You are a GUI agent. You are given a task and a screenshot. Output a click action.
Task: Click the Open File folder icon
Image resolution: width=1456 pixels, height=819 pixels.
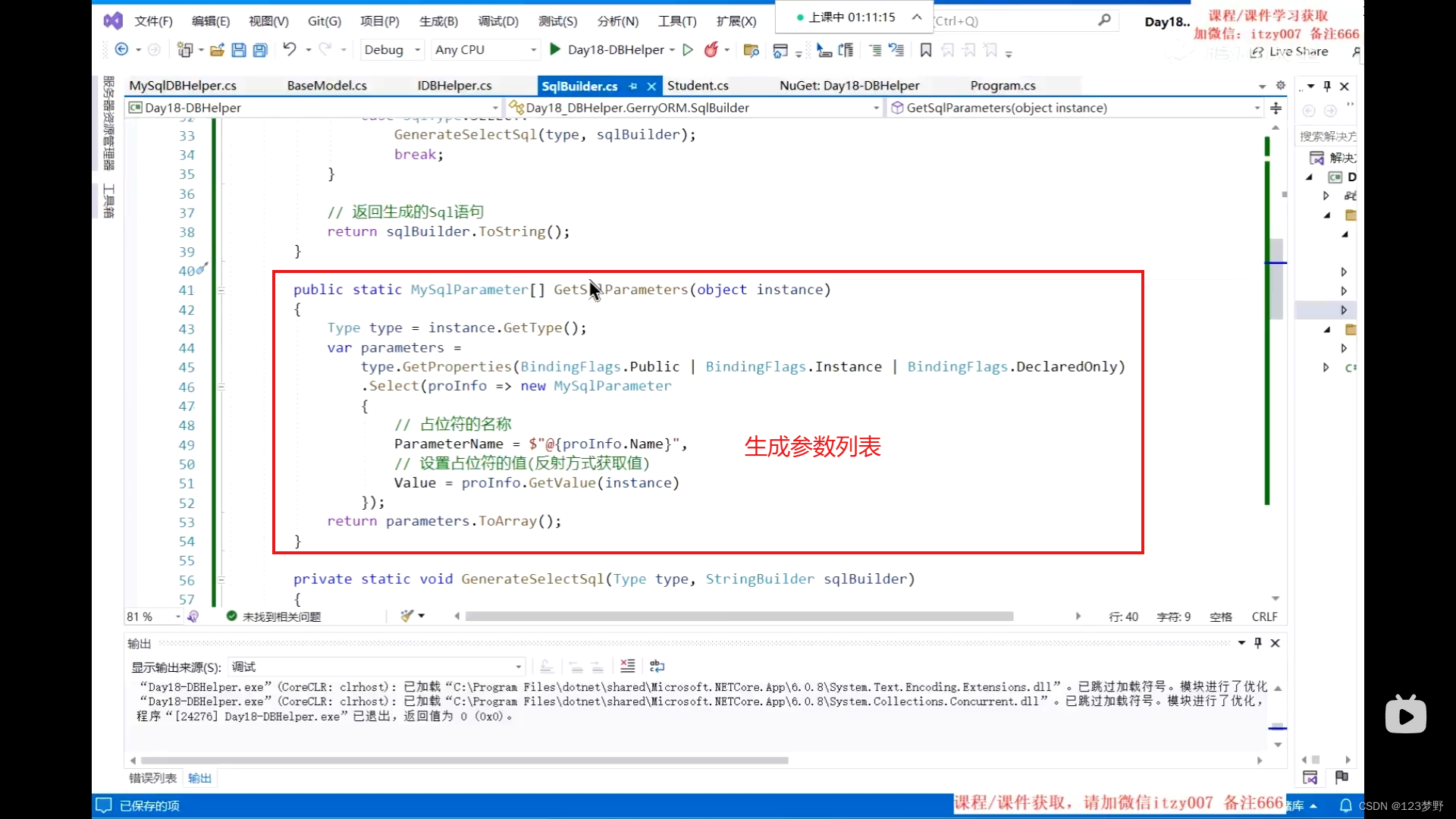click(217, 50)
